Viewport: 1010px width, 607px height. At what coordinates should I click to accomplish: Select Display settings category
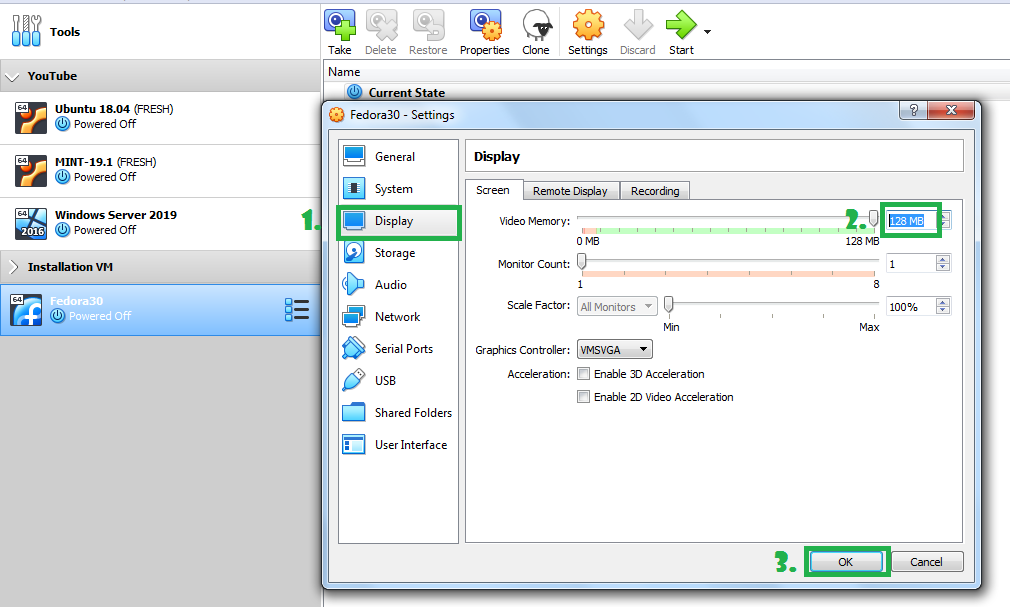pos(398,221)
